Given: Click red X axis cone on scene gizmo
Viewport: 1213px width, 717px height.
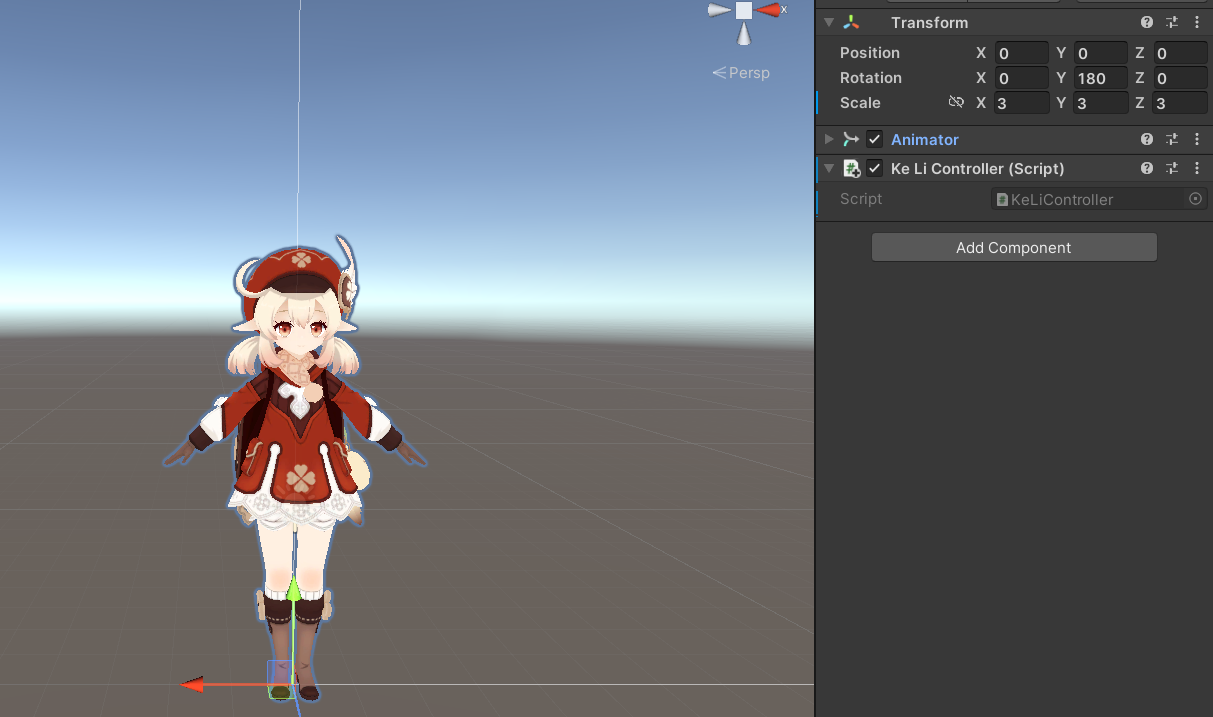Looking at the screenshot, I should click(x=768, y=10).
